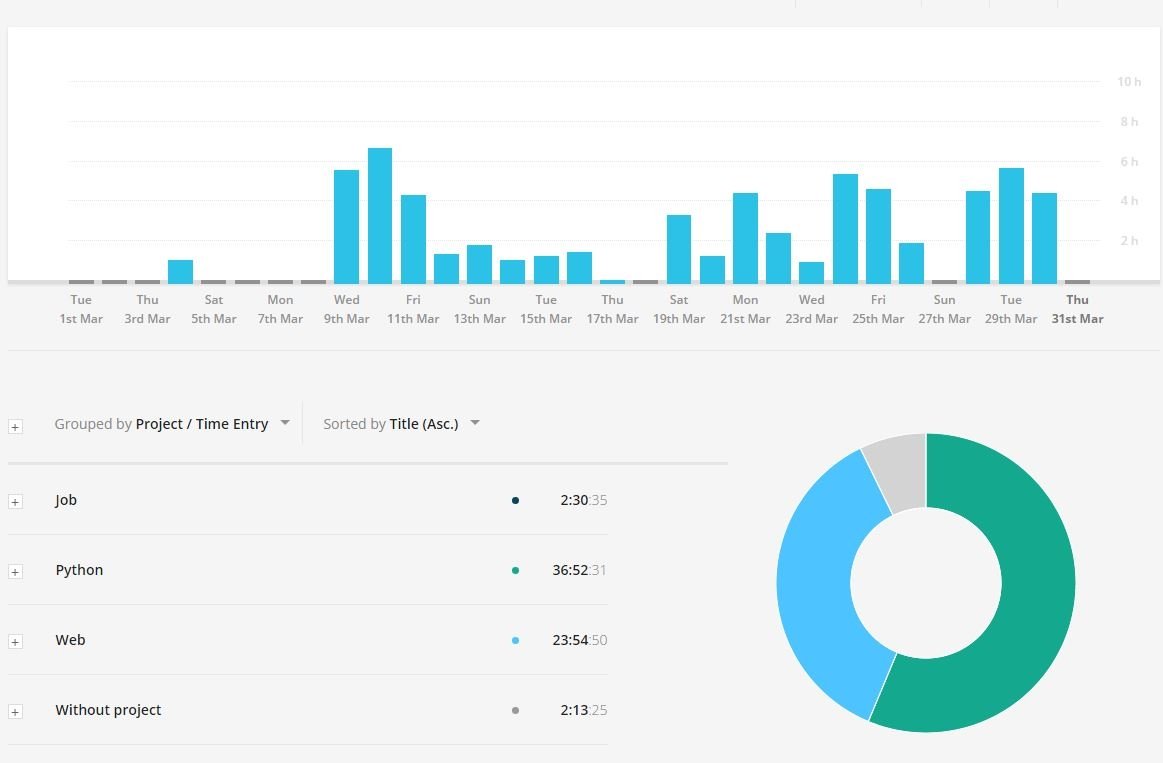Expand the Without project row

coord(15,711)
